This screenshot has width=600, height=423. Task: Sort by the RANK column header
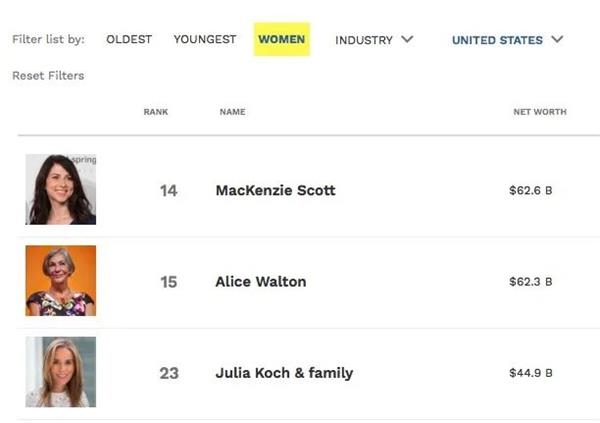pyautogui.click(x=156, y=112)
